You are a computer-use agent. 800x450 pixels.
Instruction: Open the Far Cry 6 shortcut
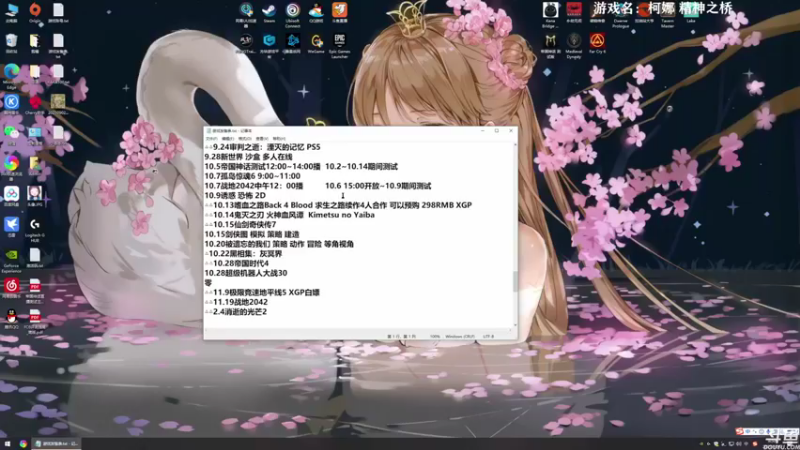[597, 43]
